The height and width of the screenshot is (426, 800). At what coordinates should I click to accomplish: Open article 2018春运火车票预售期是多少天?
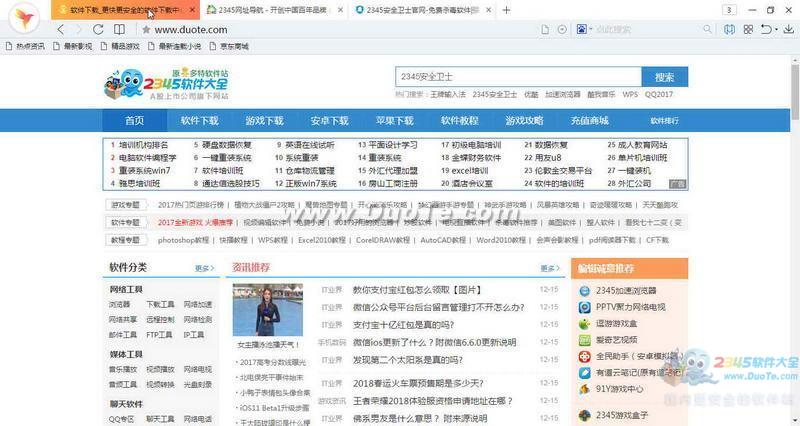pos(418,383)
